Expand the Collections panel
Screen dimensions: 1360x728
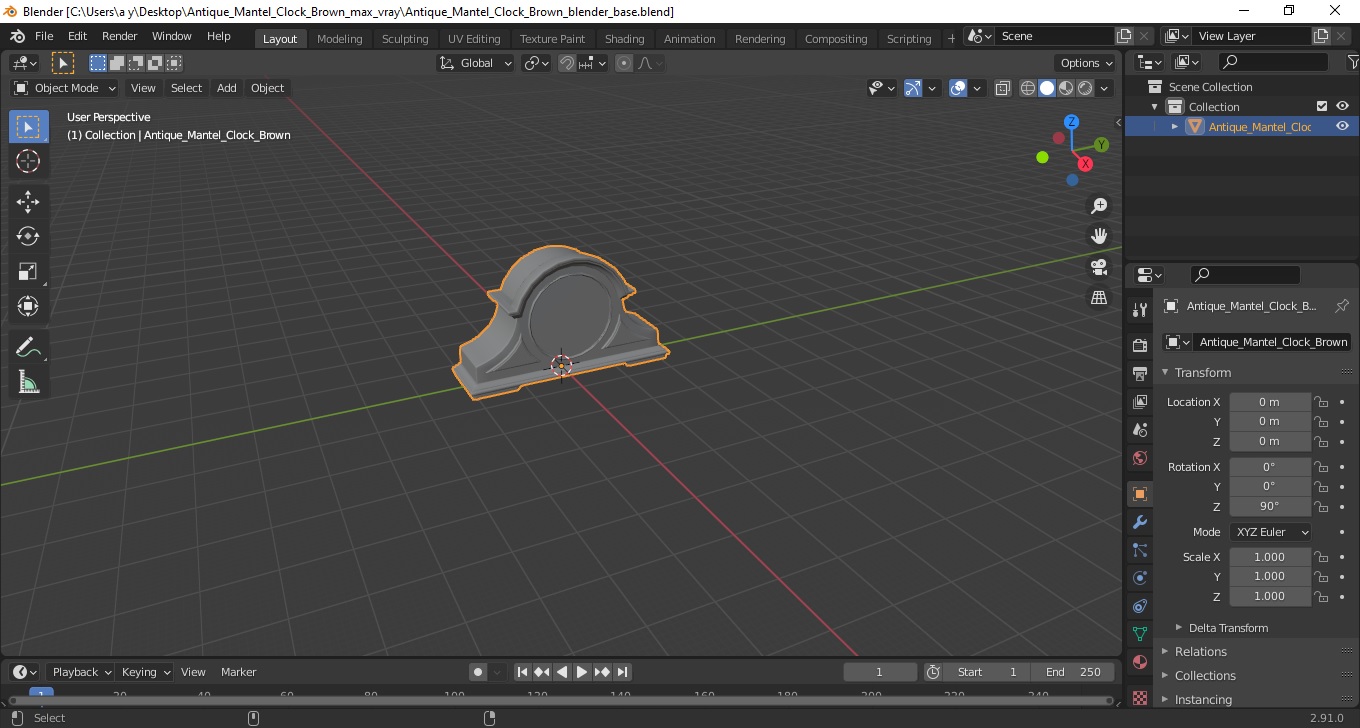(1204, 675)
